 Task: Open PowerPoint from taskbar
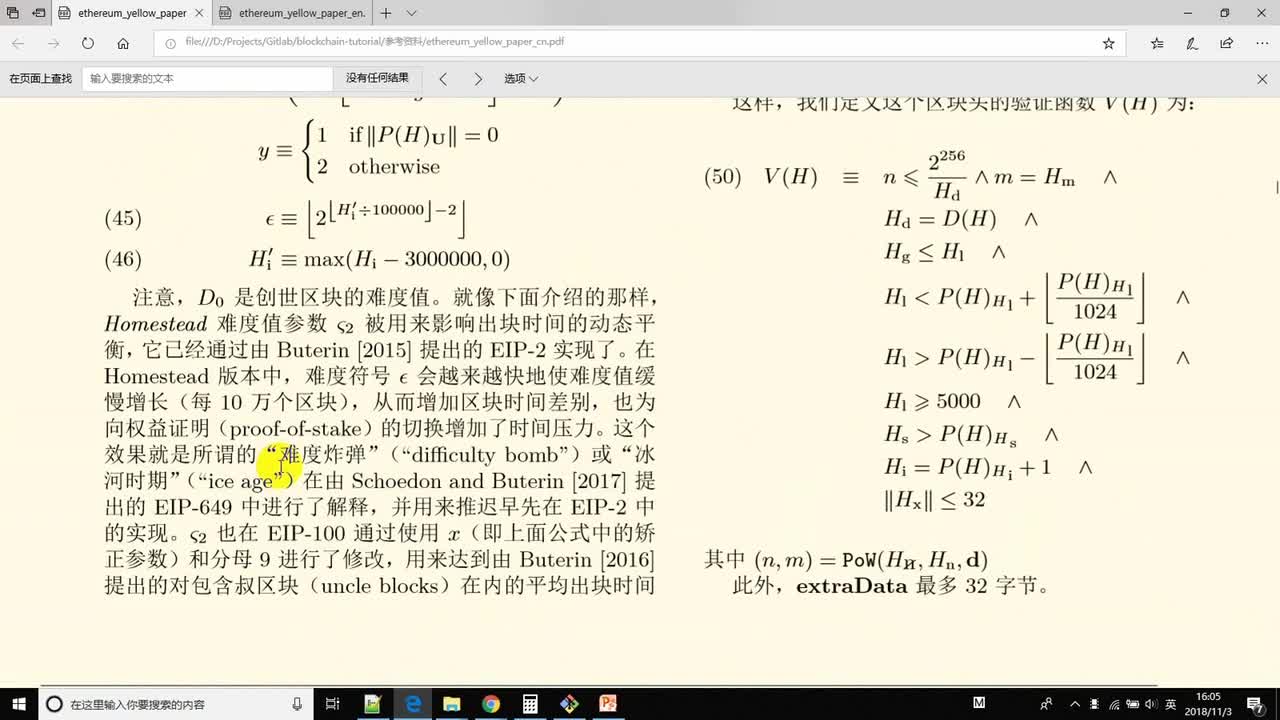point(608,704)
